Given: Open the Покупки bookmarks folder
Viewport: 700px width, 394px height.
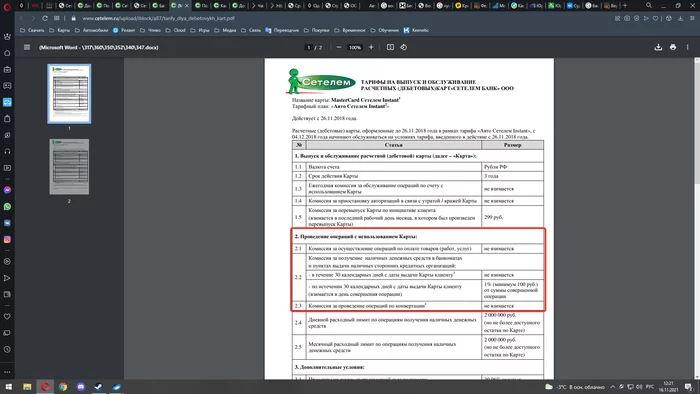Looking at the screenshot, I should click(317, 30).
